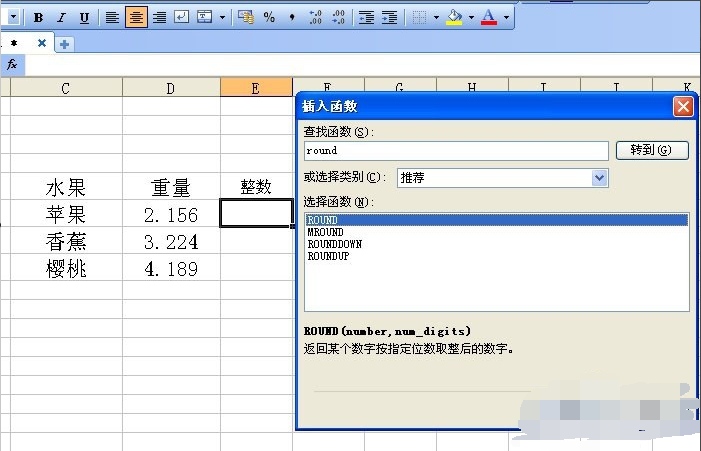This screenshot has height=451, width=701.
Task: Close the 插入函数 dialog
Action: click(683, 106)
